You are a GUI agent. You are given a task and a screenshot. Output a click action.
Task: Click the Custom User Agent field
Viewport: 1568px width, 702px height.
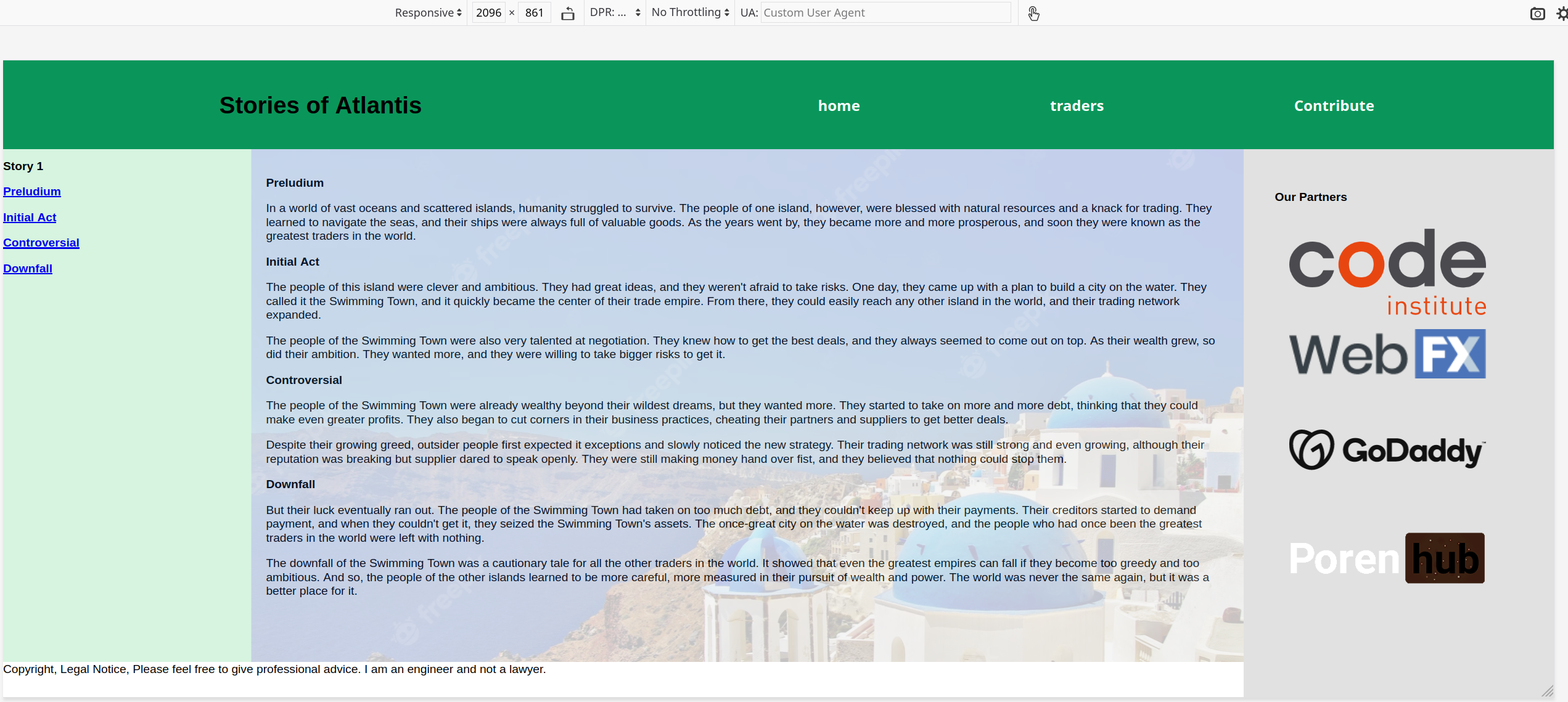tap(885, 12)
